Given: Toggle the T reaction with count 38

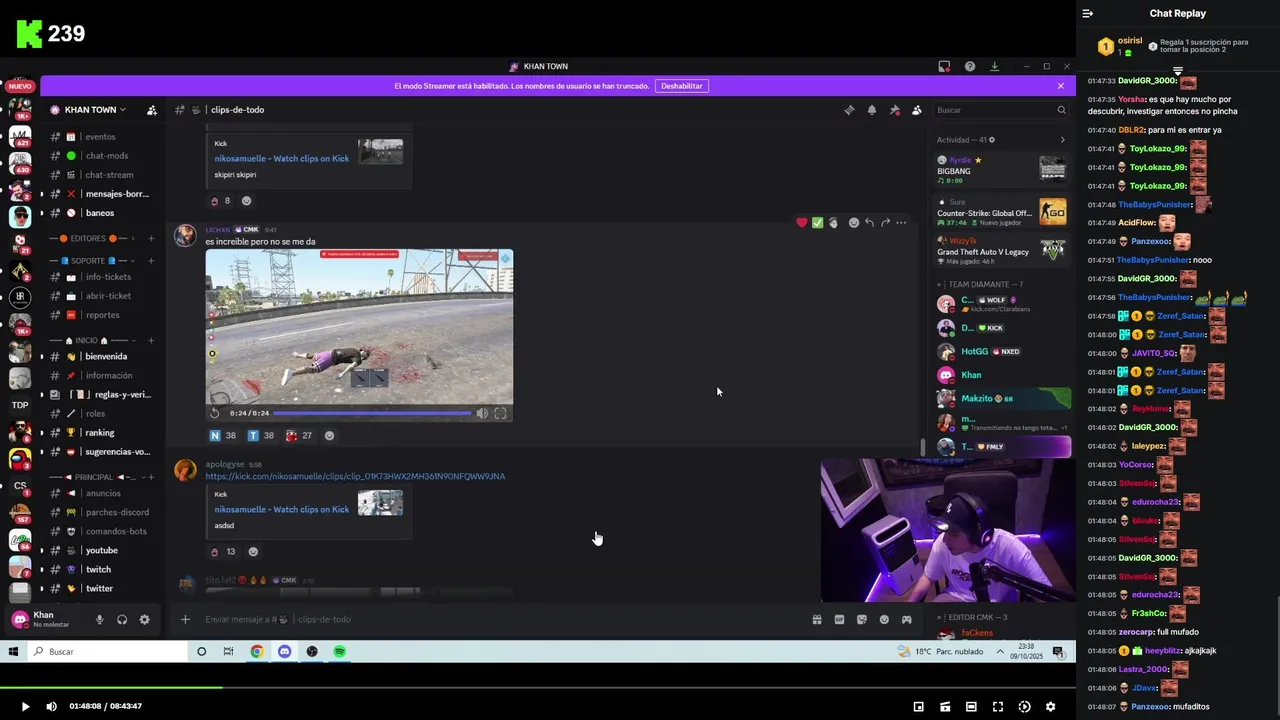Looking at the screenshot, I should (261, 436).
